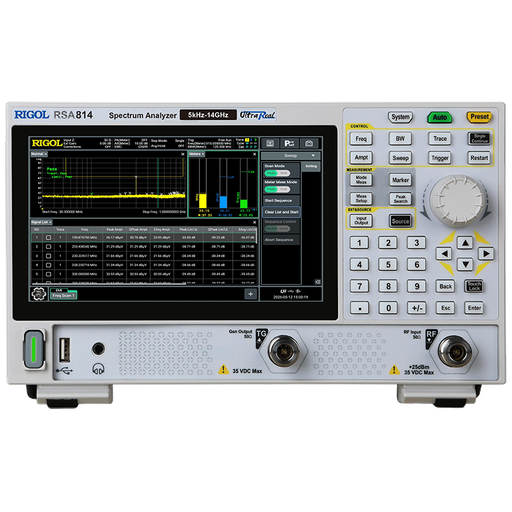Select the Normal window tab
The height and width of the screenshot is (512, 512).
[39, 154]
